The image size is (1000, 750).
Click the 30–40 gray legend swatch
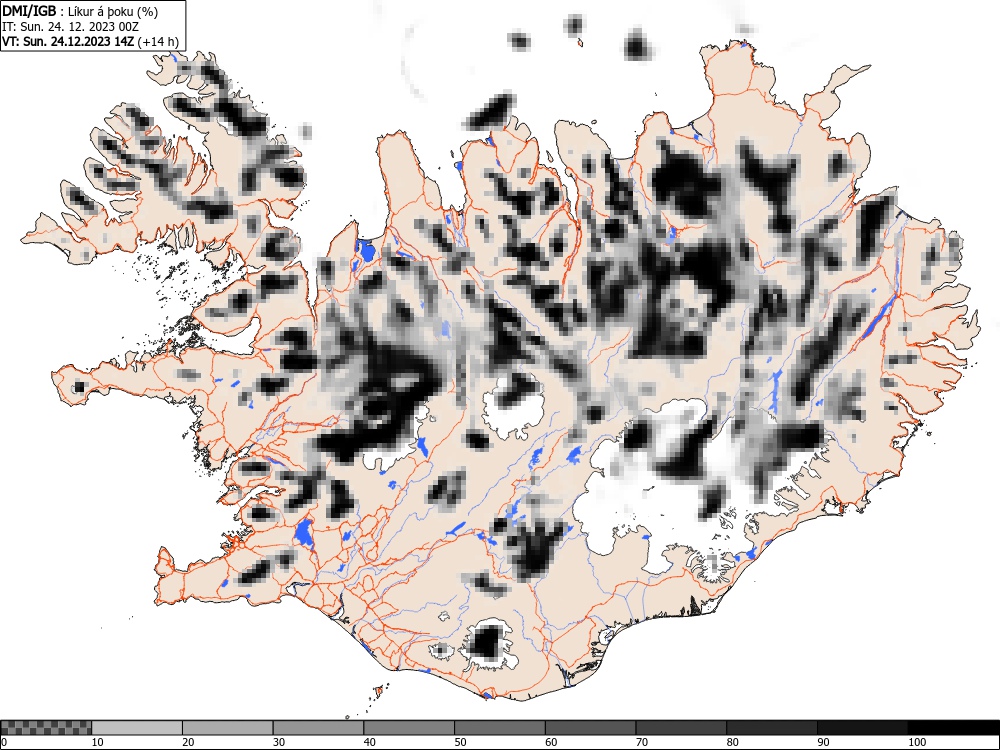[318, 728]
